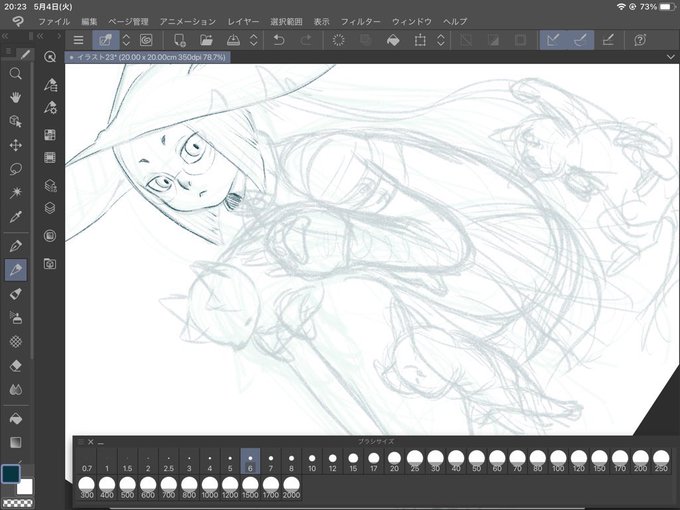680x510 pixels.
Task: Select the Blend droplet tool
Action: (16, 389)
